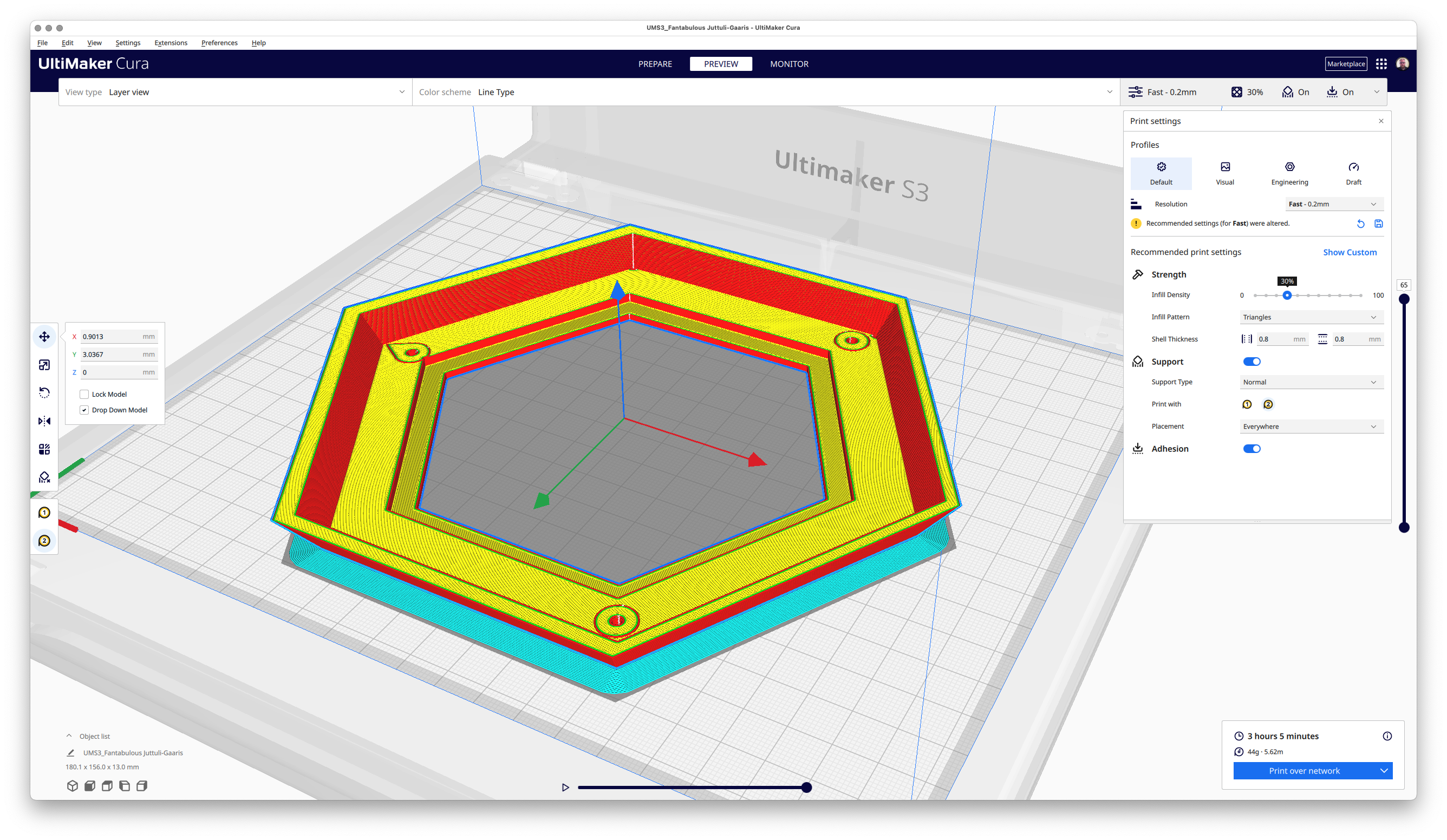The height and width of the screenshot is (840, 1447).
Task: Switch to the PREPARE stage tab
Action: [655, 64]
